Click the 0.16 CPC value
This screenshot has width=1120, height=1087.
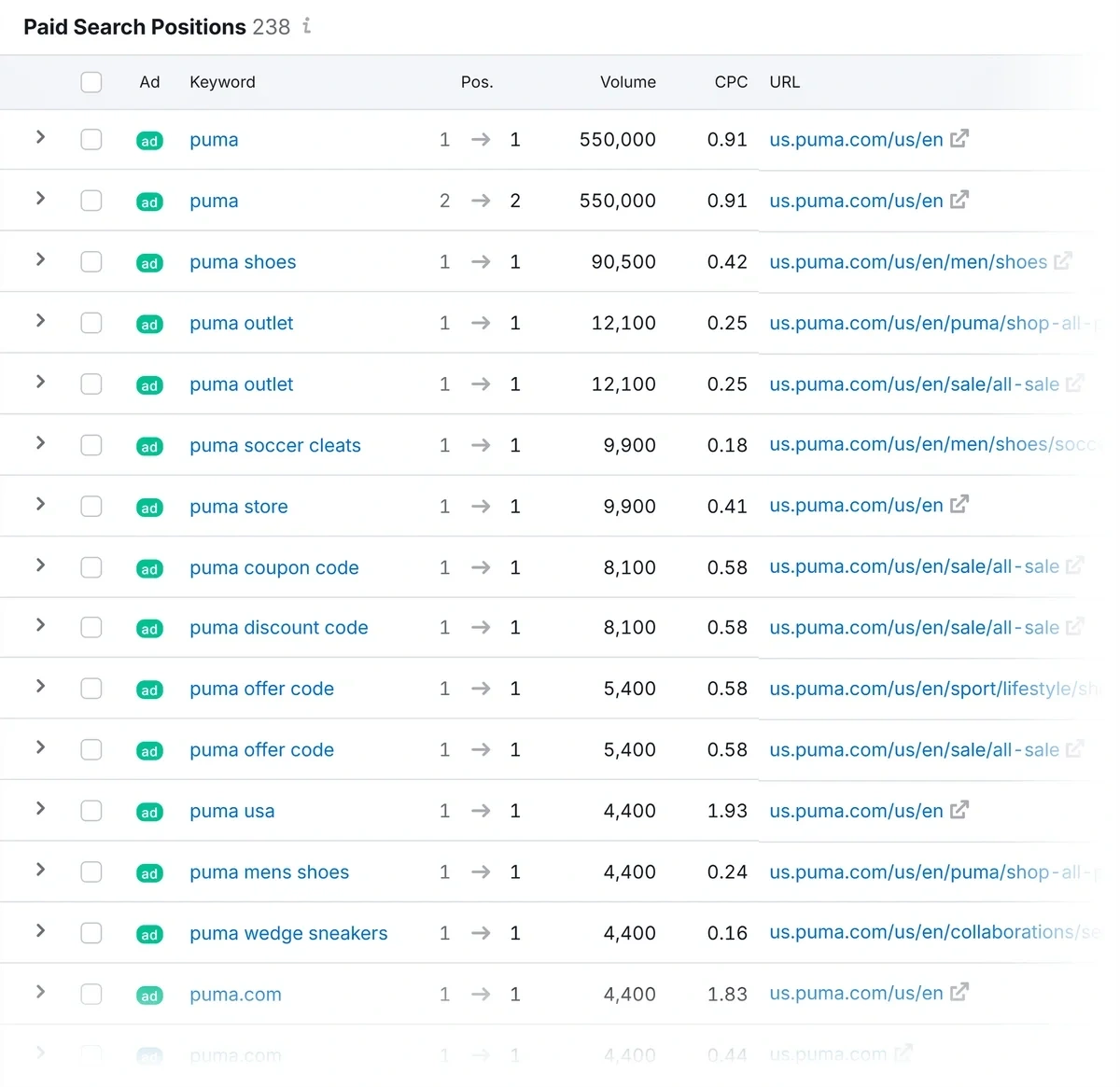pyautogui.click(x=727, y=933)
